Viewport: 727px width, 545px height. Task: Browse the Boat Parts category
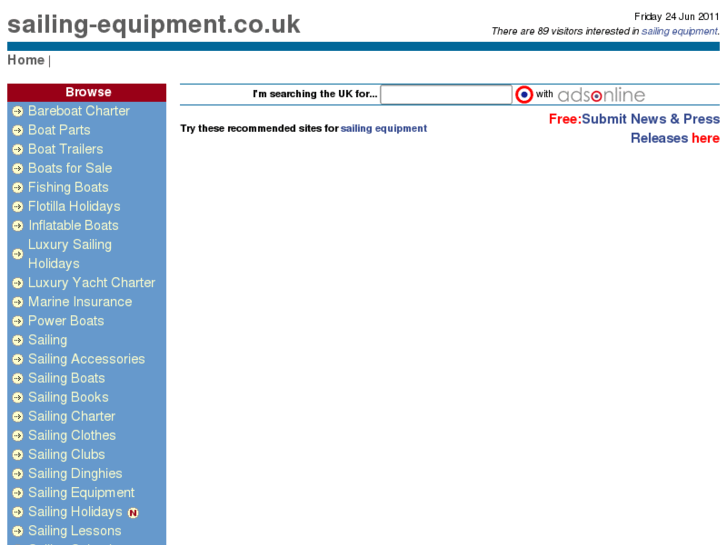point(59,130)
